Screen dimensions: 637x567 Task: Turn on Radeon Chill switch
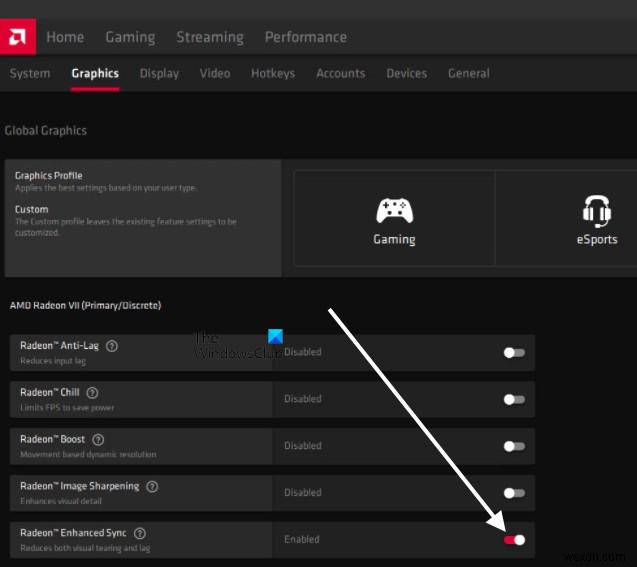click(x=514, y=399)
